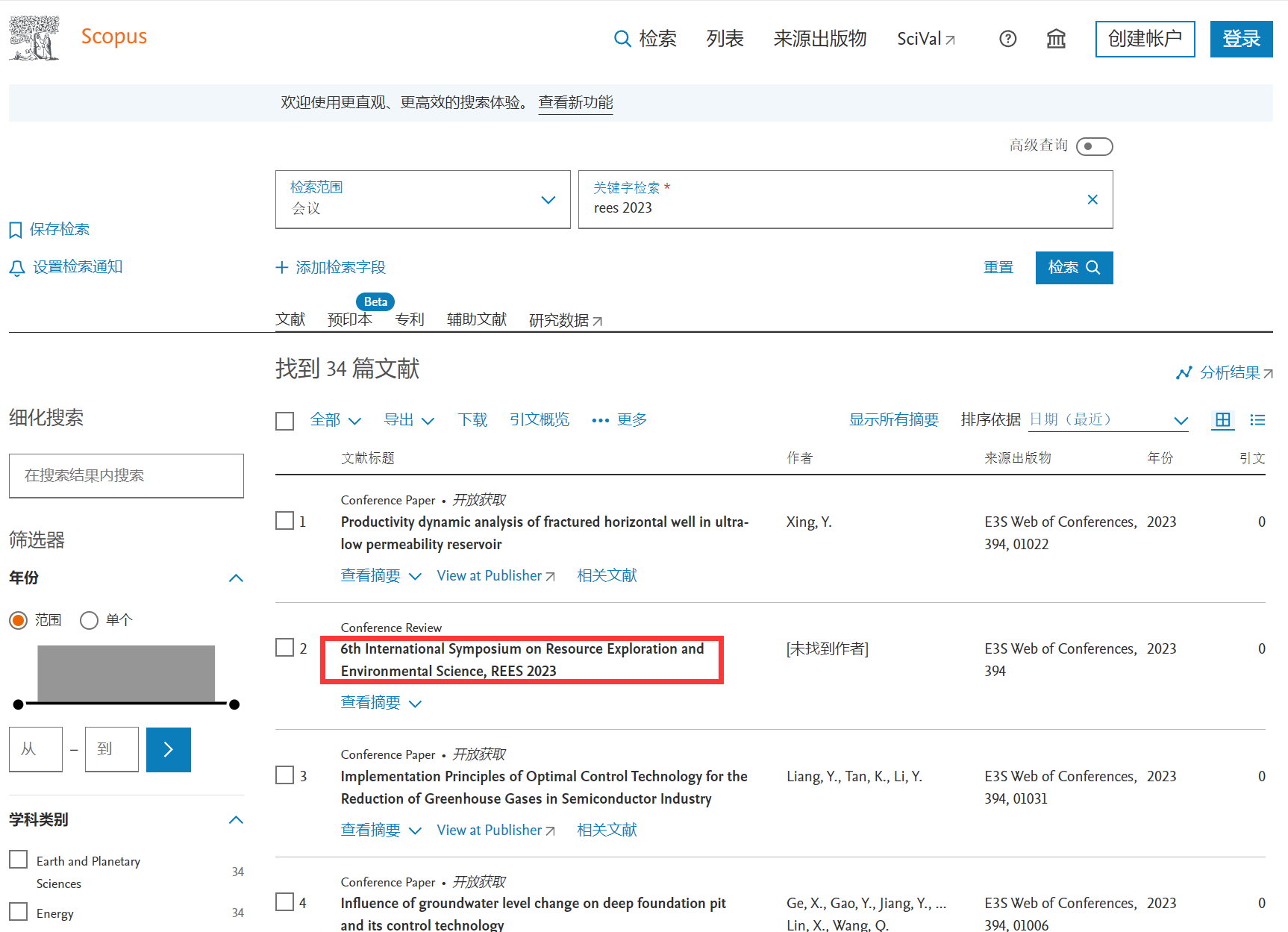1288x932 pixels.
Task: Expand the 全部 selection dropdown arrow
Action: [354, 421]
